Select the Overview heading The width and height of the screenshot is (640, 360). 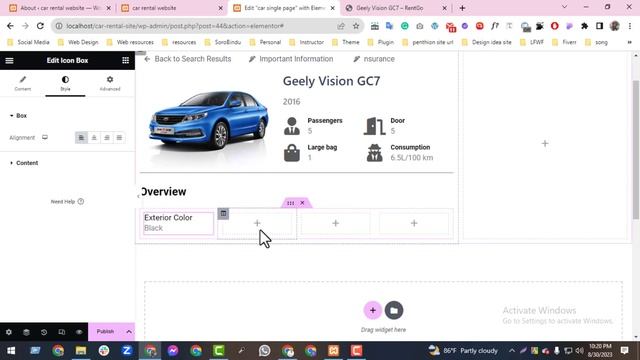click(x=163, y=192)
